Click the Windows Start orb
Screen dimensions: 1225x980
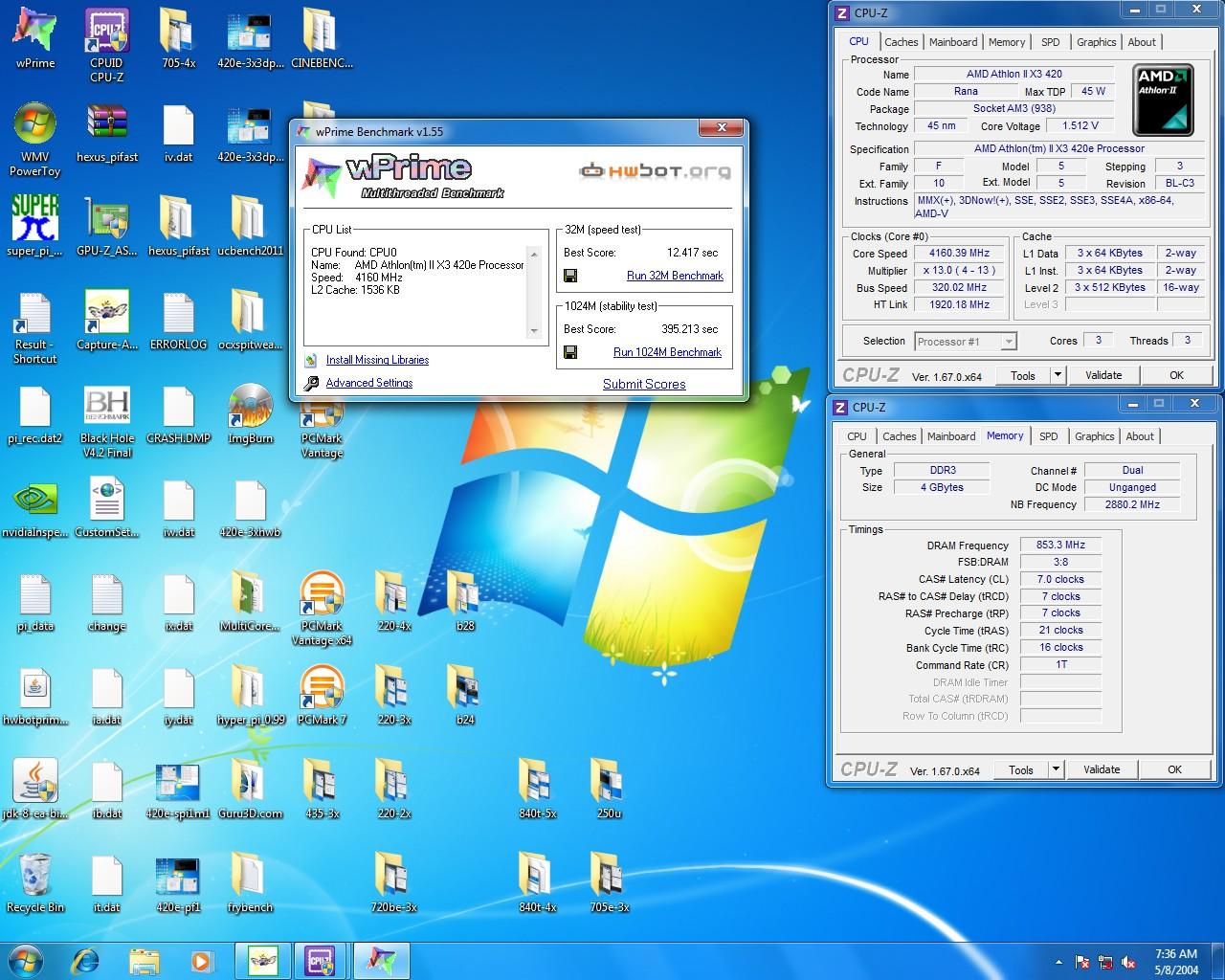tap(26, 960)
